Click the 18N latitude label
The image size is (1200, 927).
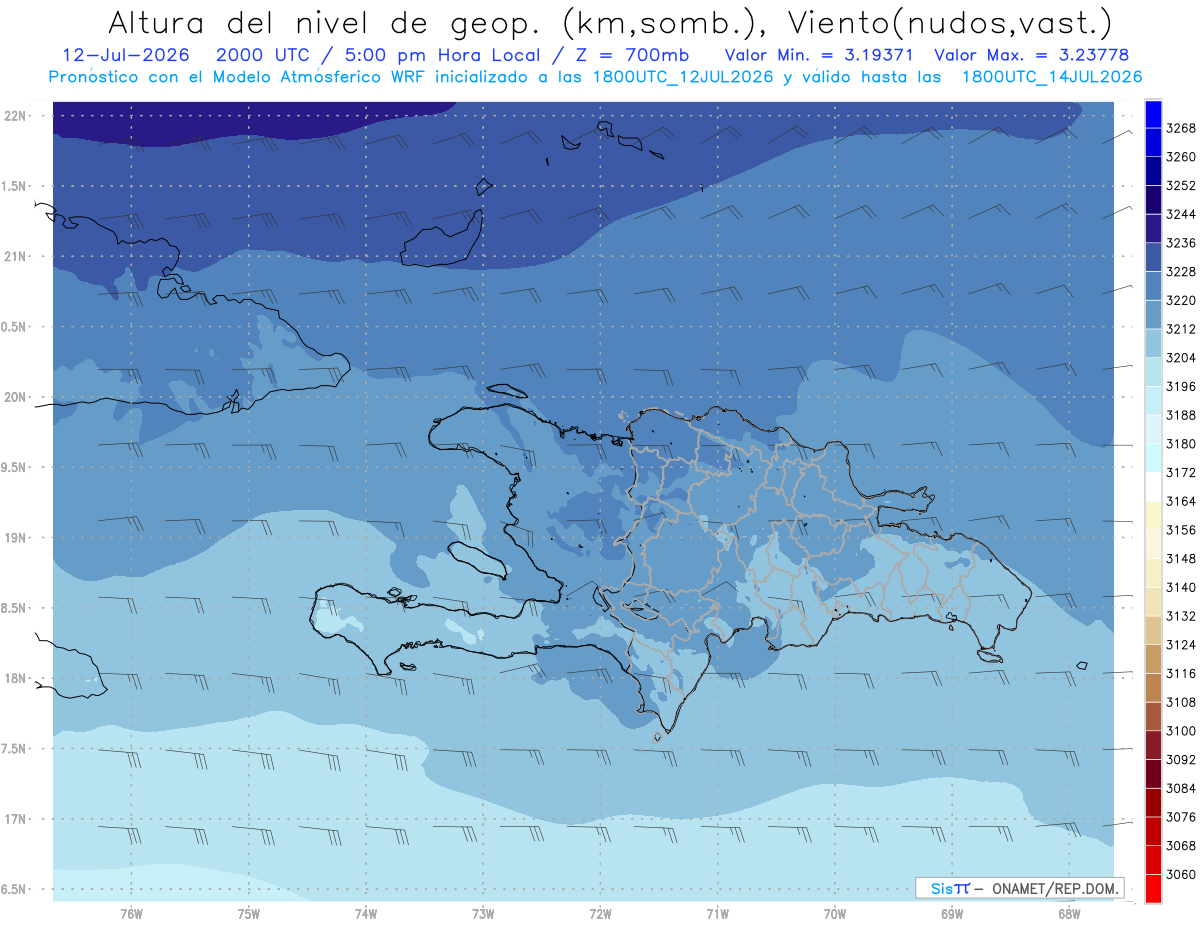15,678
